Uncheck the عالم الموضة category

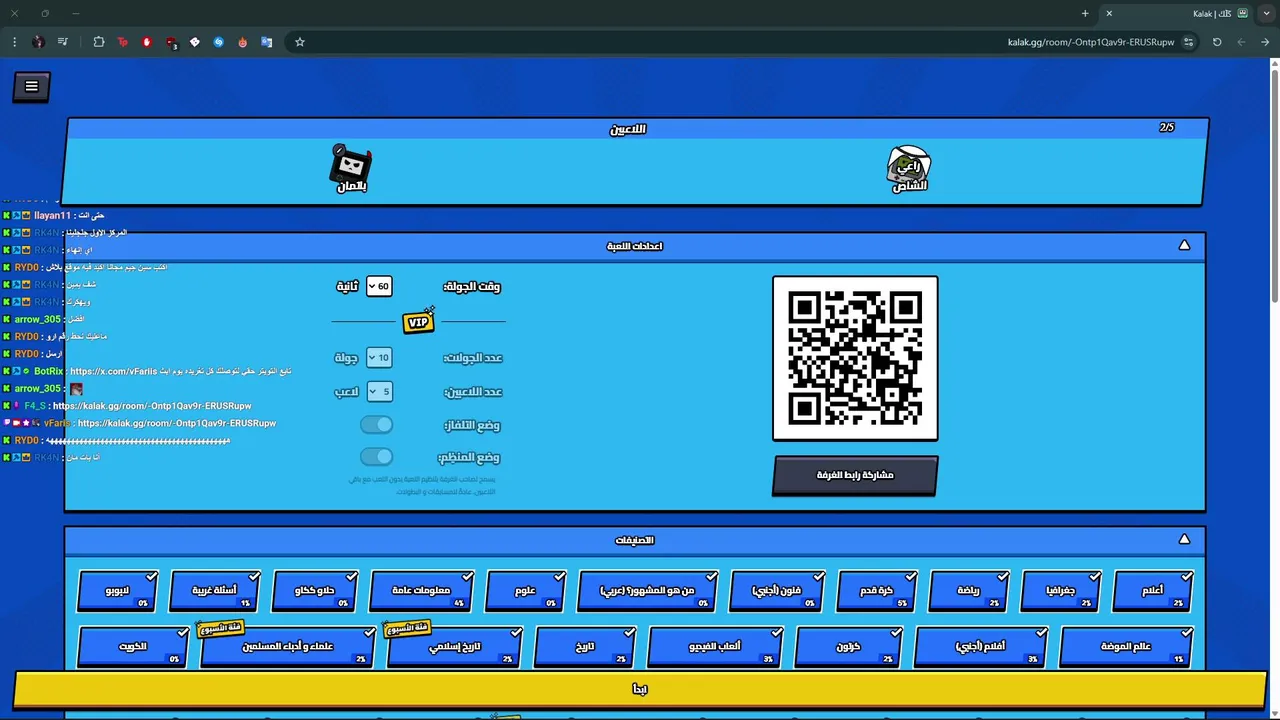(1126, 647)
